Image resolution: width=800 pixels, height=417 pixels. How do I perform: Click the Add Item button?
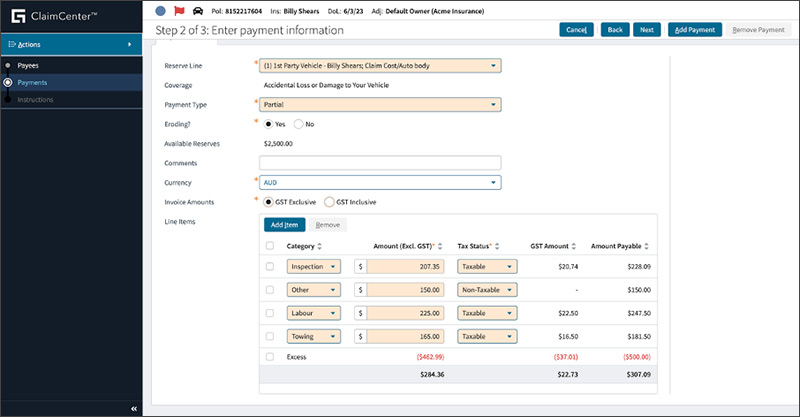[284, 225]
